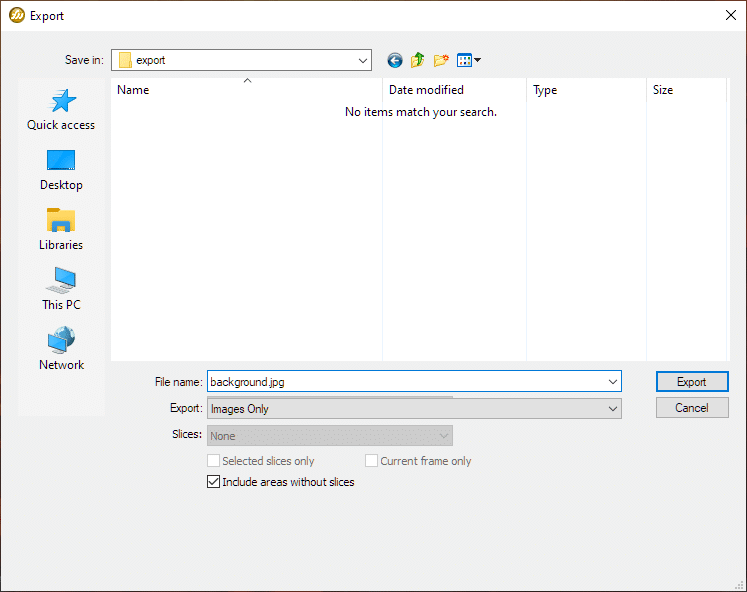This screenshot has width=747, height=592.
Task: Create a new folder with toolbar icon
Action: pos(441,60)
